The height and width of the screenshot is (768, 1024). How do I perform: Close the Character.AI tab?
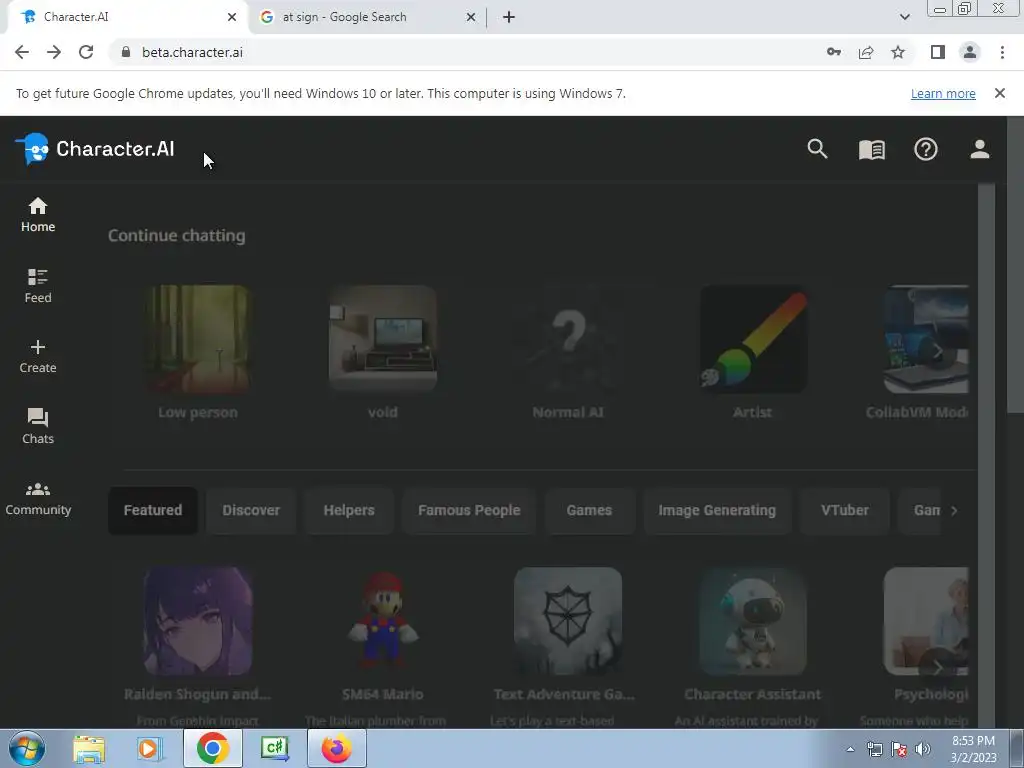pyautogui.click(x=232, y=17)
